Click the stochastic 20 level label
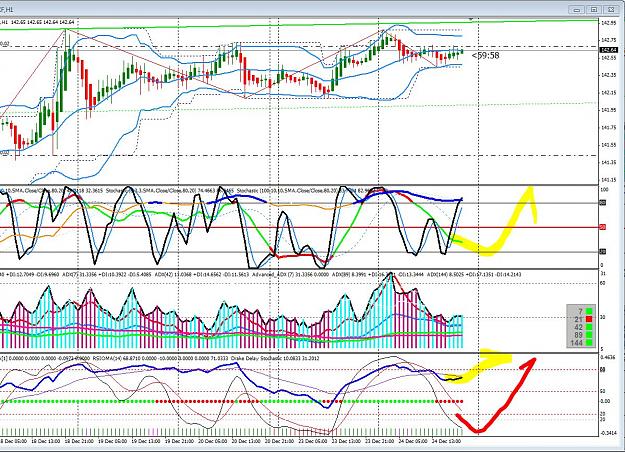Image resolution: width=625 pixels, height=453 pixels. 603,252
